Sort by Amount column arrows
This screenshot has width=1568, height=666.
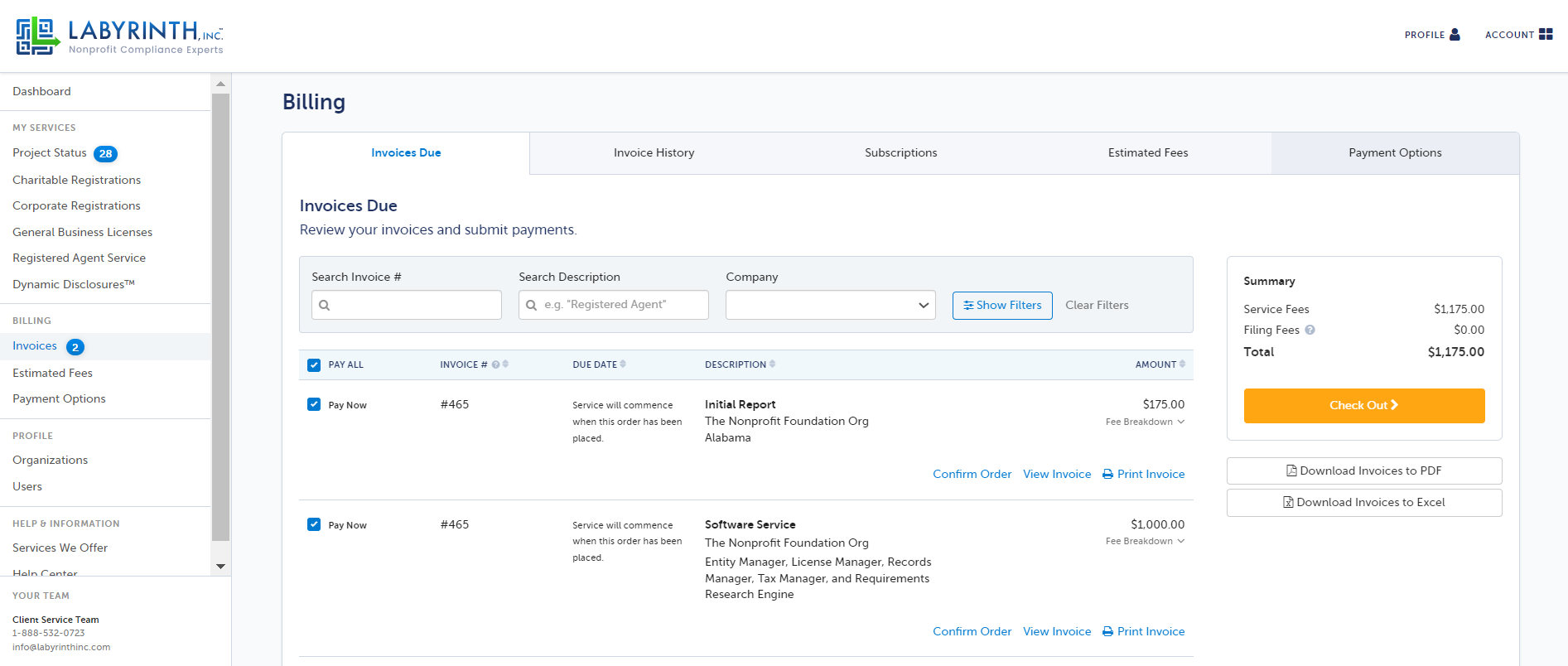1182,364
